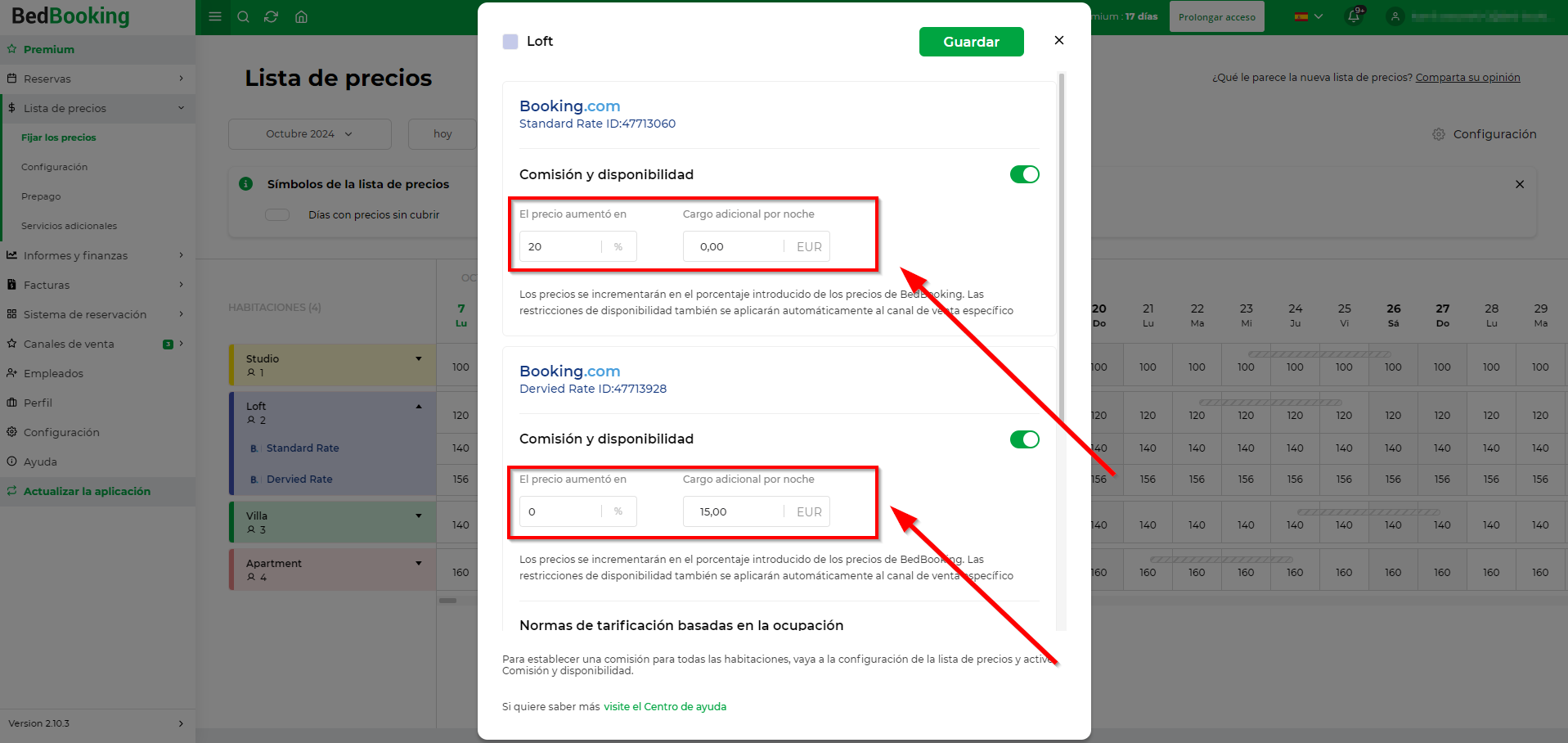Open Configuración under Lista de precios
Viewport: 1568px width, 743px height.
coord(54,167)
